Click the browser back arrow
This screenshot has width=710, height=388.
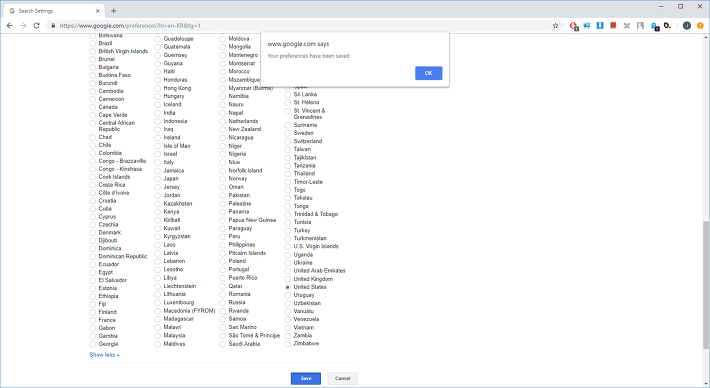click(10, 26)
